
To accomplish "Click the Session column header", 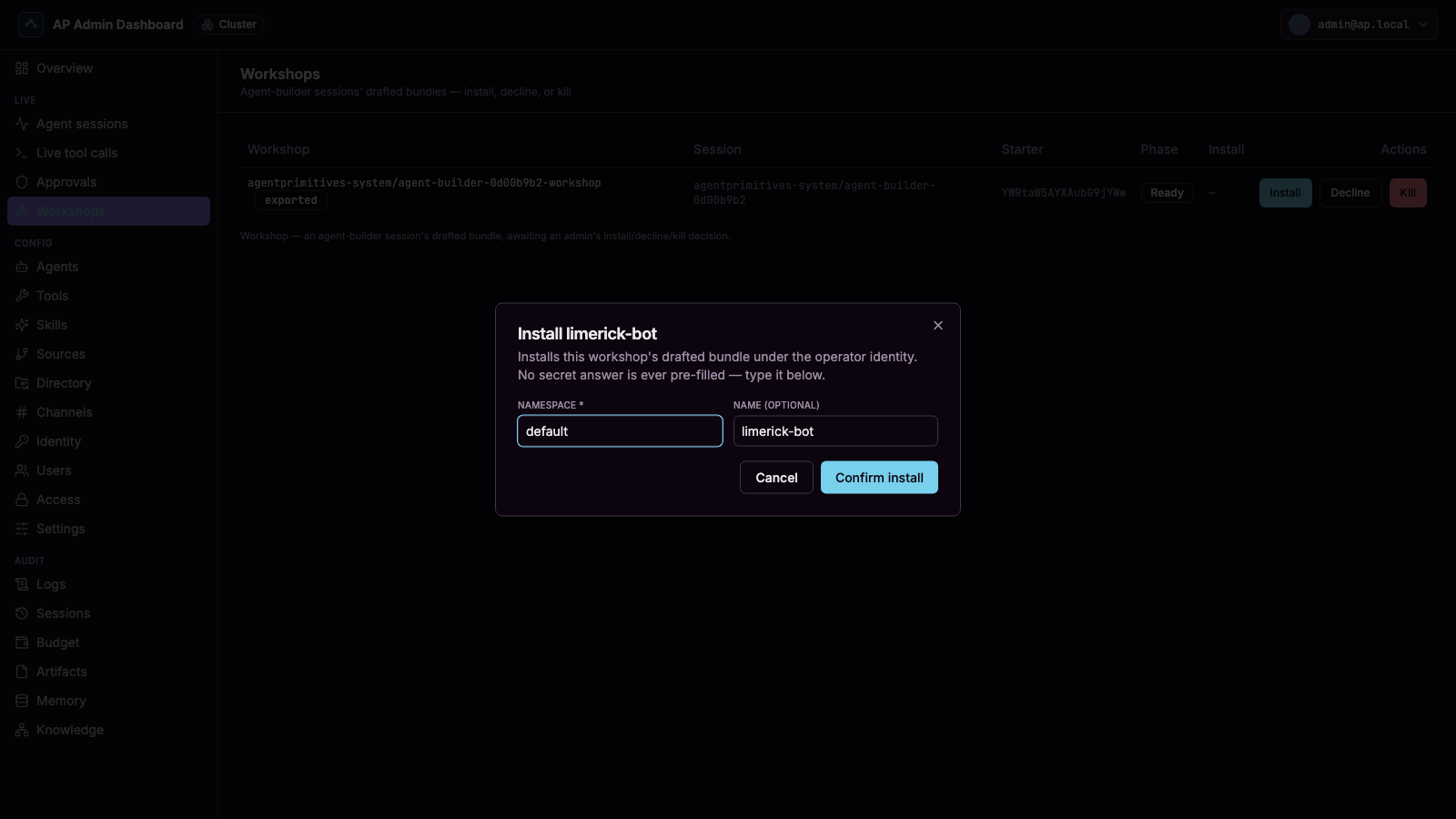I will click(x=717, y=149).
